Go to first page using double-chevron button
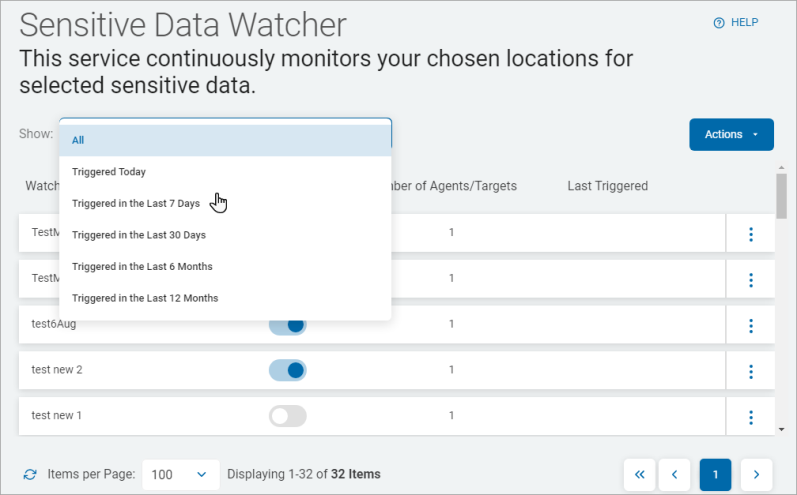 coord(640,474)
